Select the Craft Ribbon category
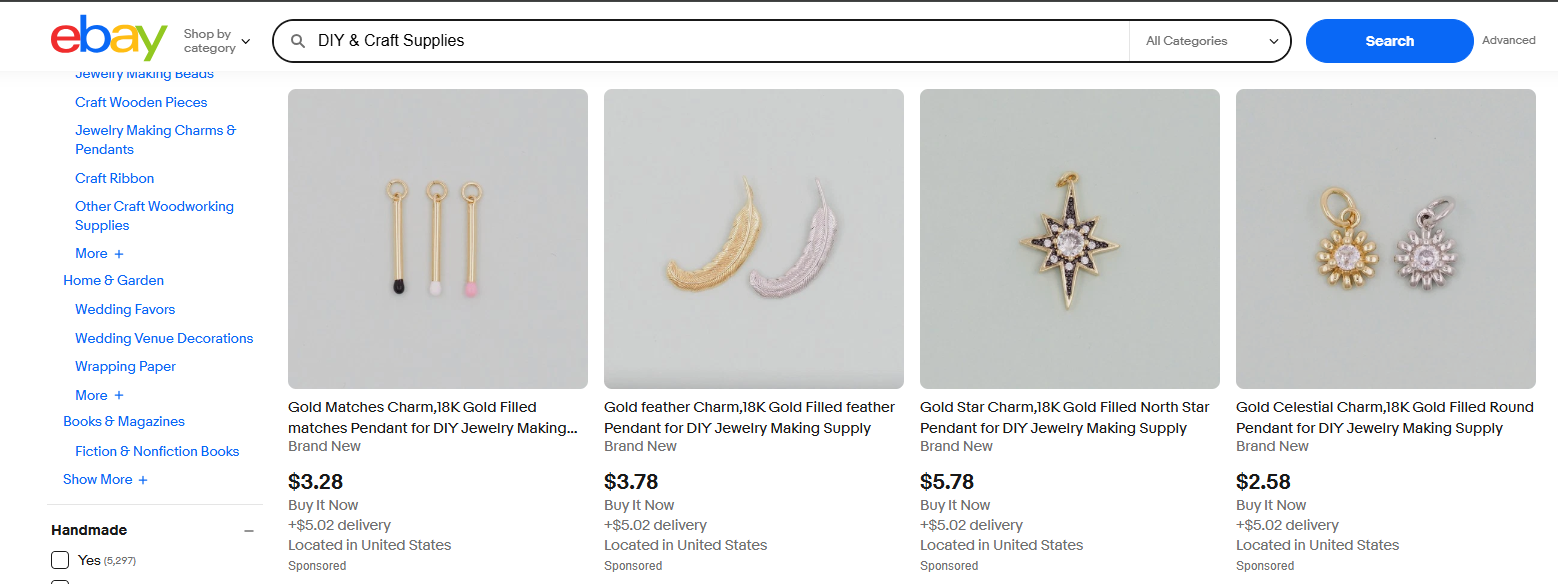Viewport: 1558px width, 584px height. pyautogui.click(x=114, y=178)
